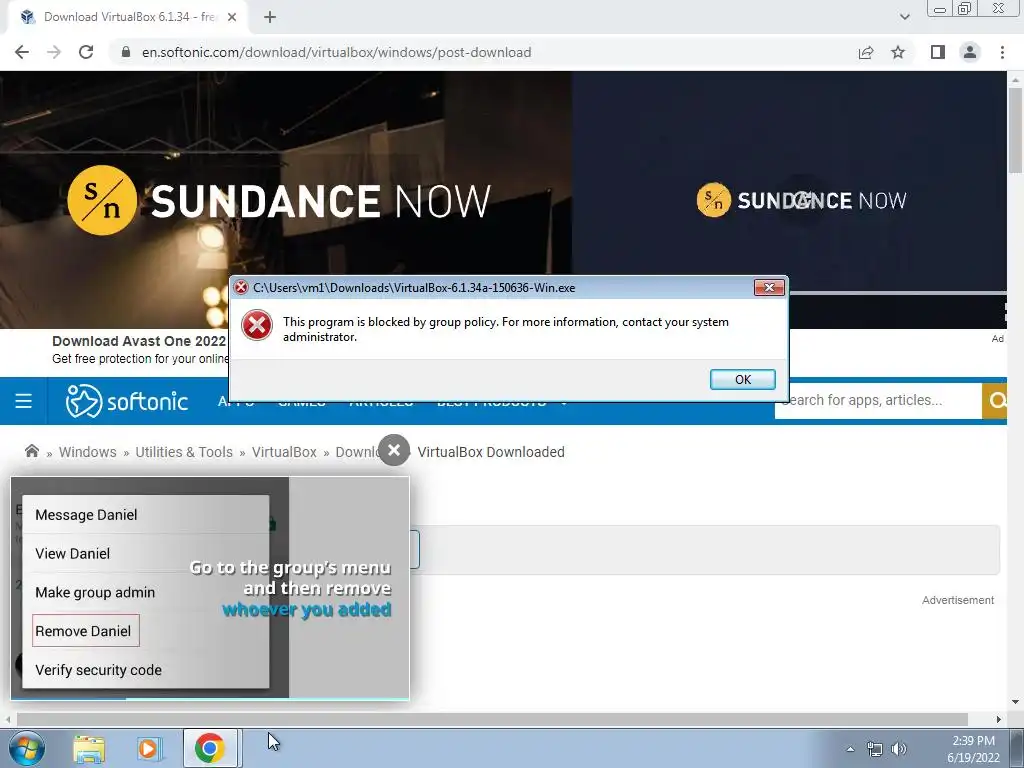Open a new browser tab

coord(270,17)
